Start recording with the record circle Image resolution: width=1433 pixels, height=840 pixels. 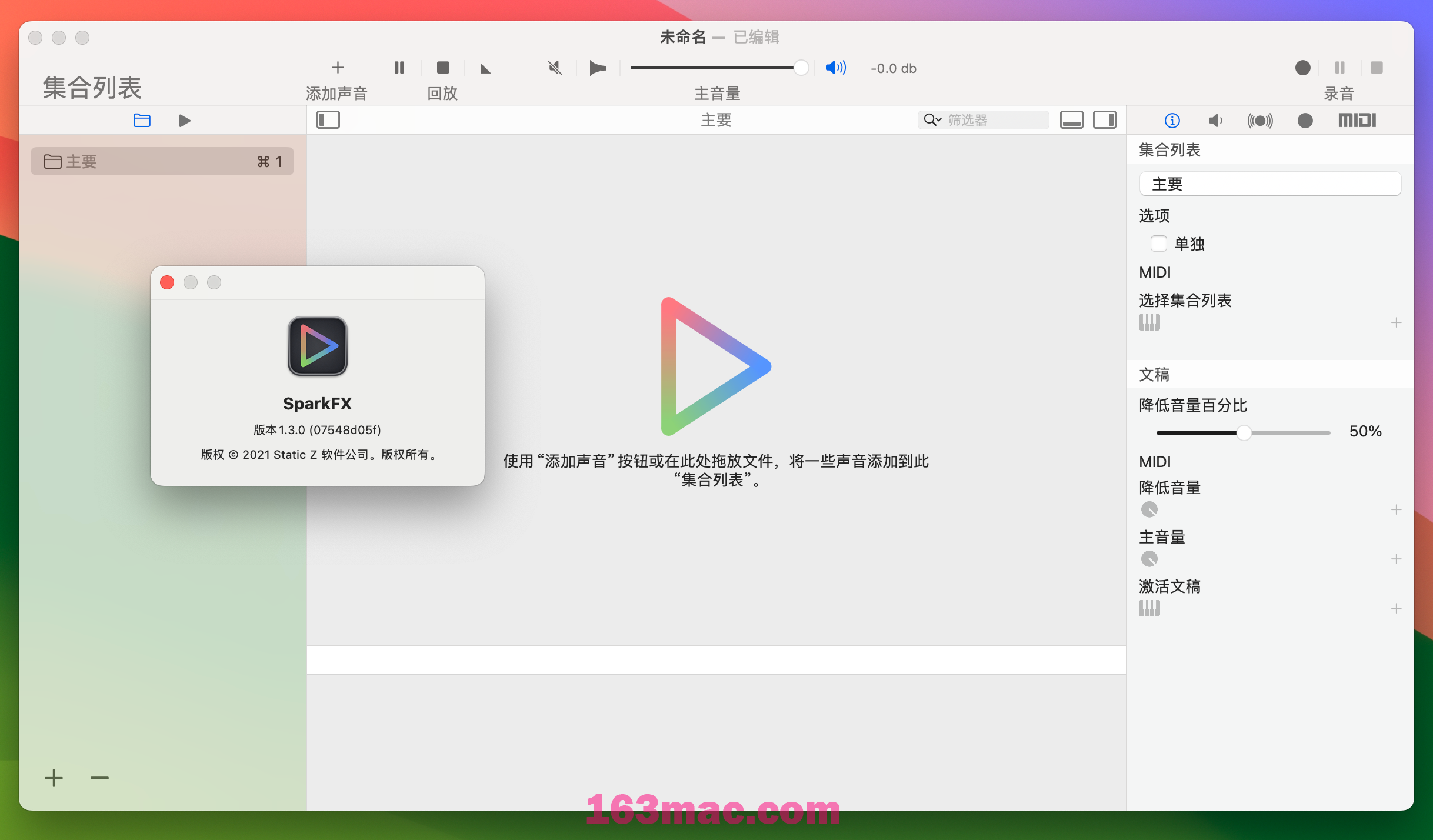1303,68
